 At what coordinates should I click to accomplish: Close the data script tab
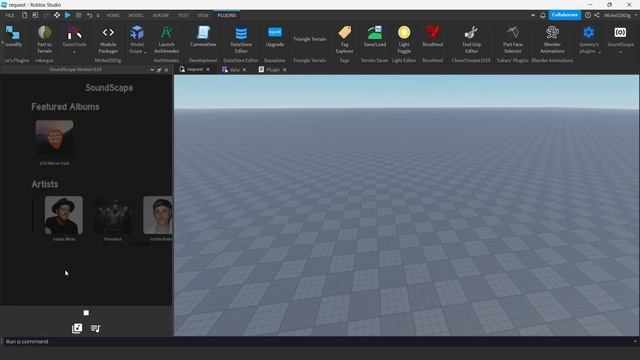pos(244,70)
